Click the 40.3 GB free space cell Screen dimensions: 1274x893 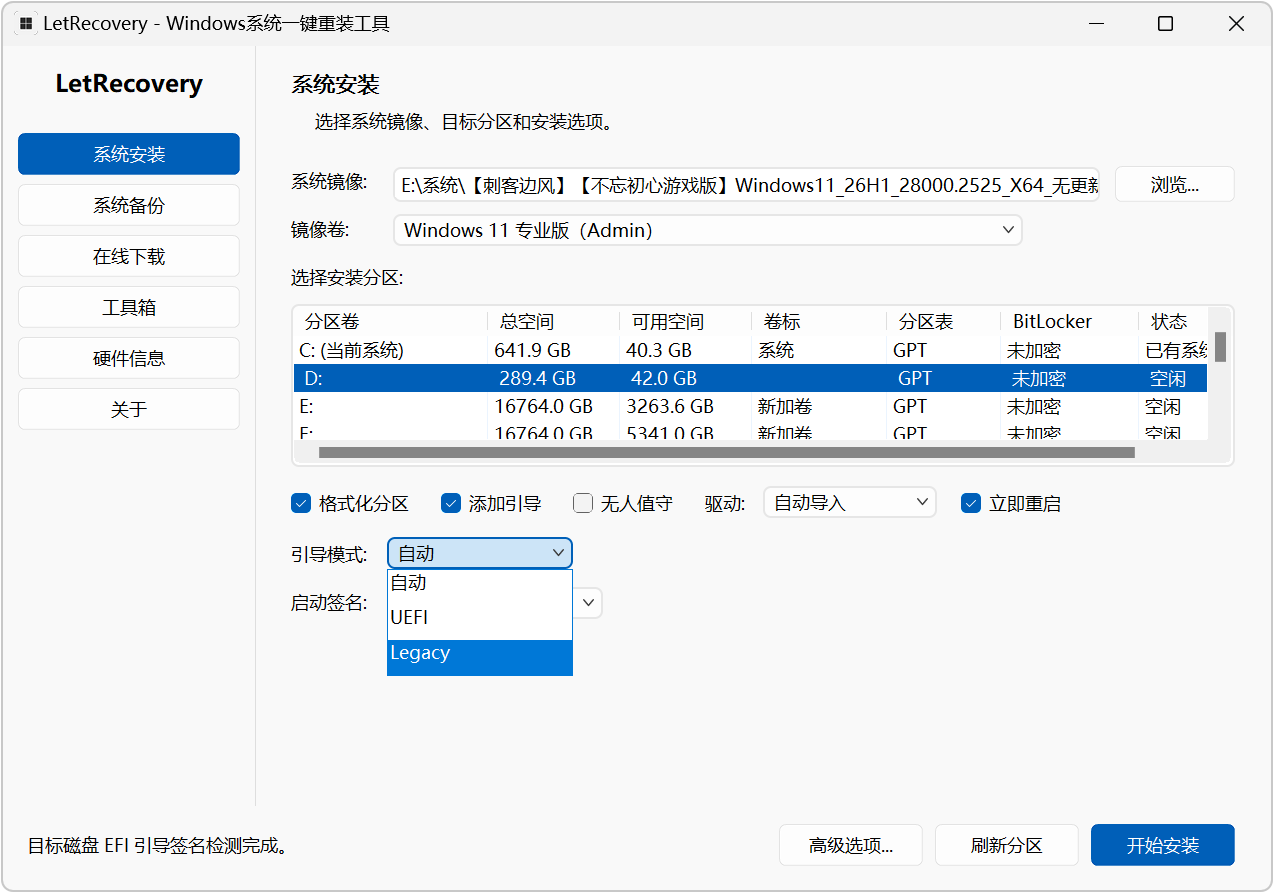659,351
